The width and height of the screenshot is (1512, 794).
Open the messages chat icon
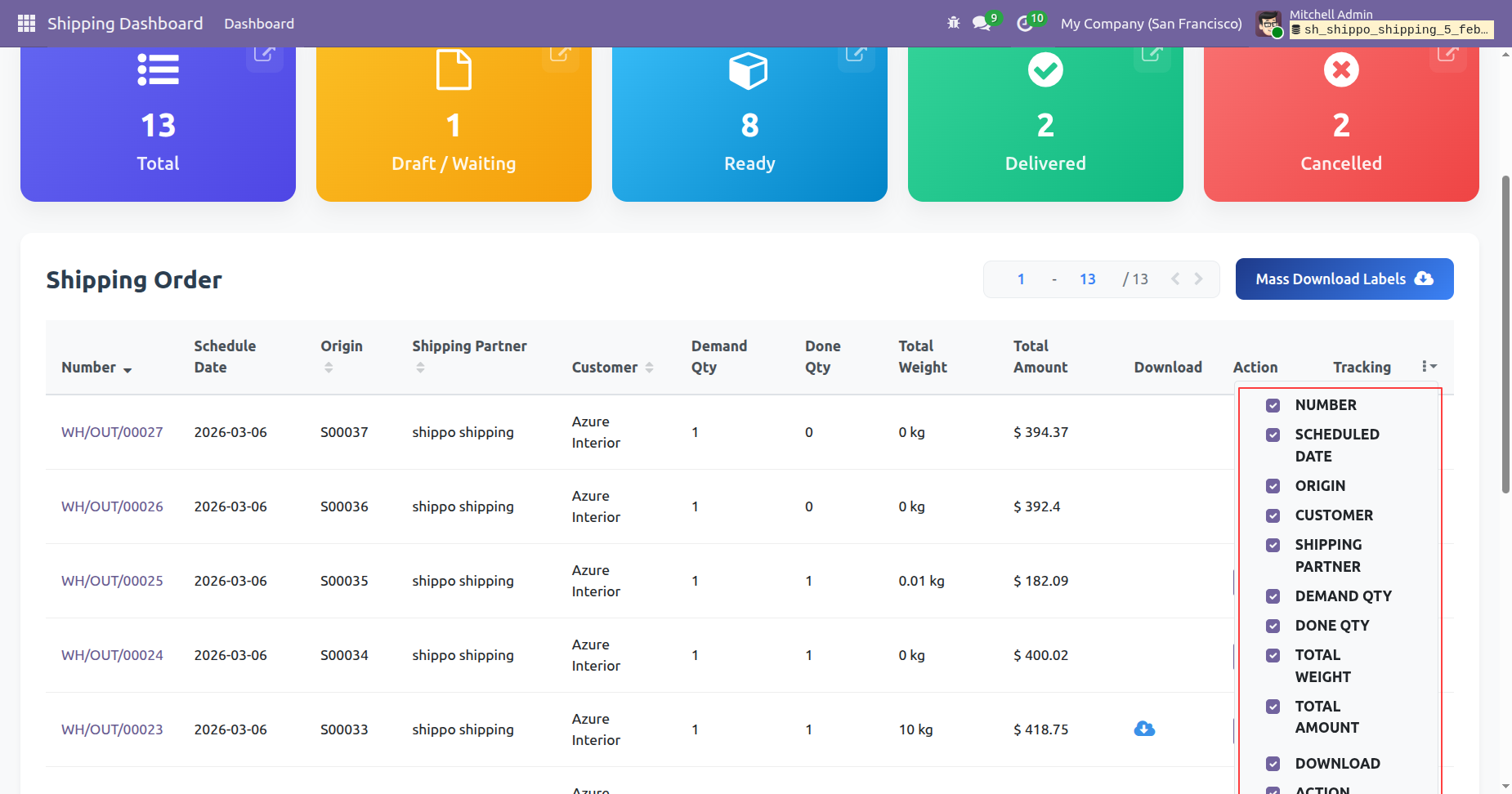click(982, 24)
